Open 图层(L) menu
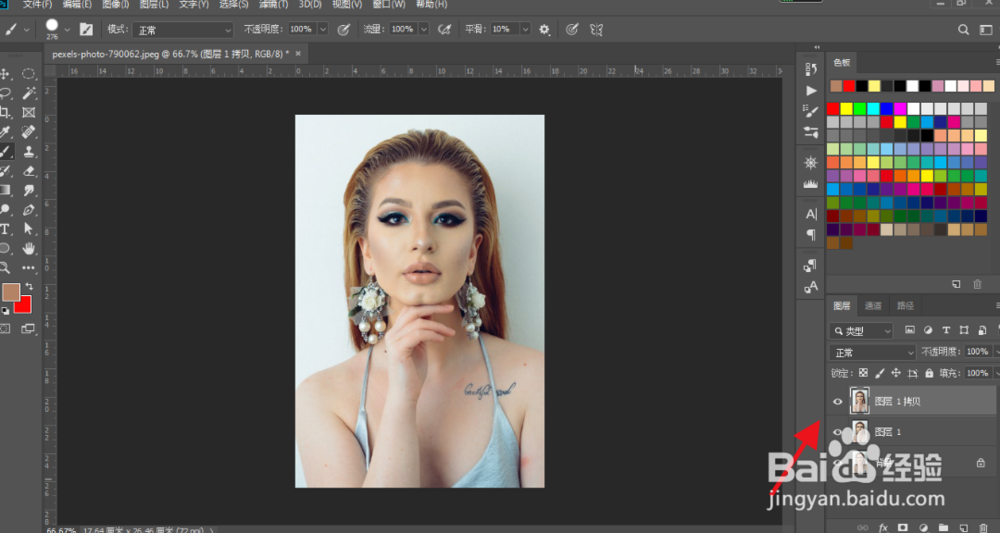The height and width of the screenshot is (533, 1000). [x=154, y=4]
